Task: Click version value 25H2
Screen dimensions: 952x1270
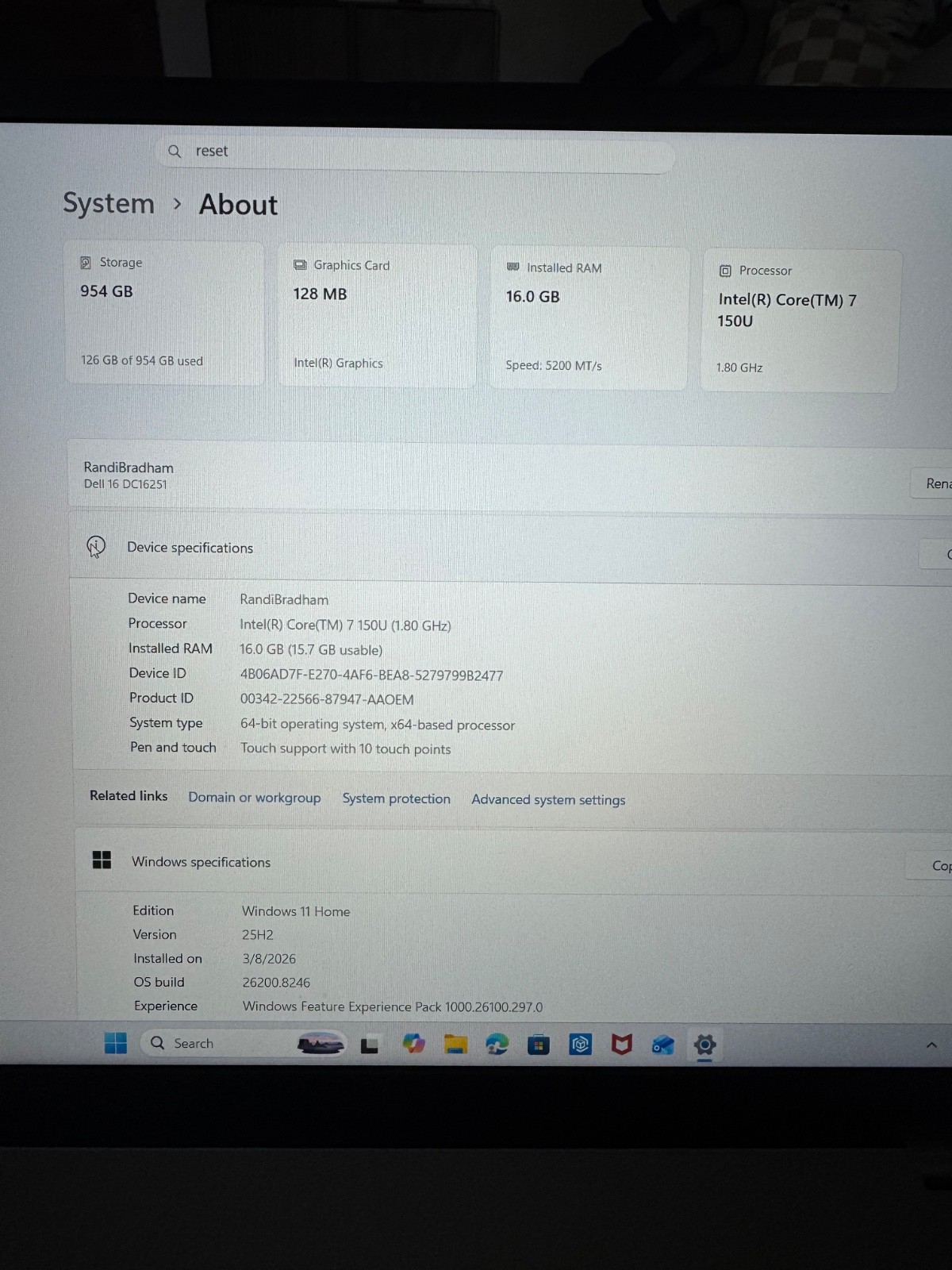Action: (258, 935)
